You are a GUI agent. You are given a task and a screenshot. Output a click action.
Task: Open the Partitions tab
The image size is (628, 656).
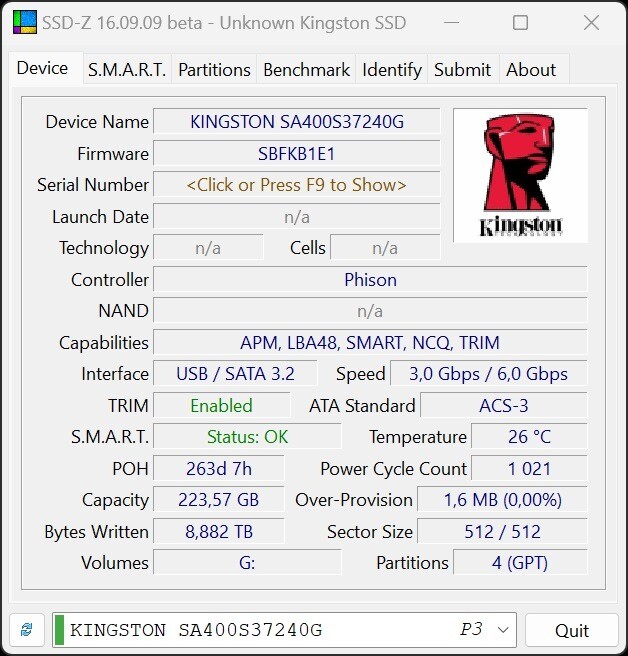pyautogui.click(x=214, y=69)
